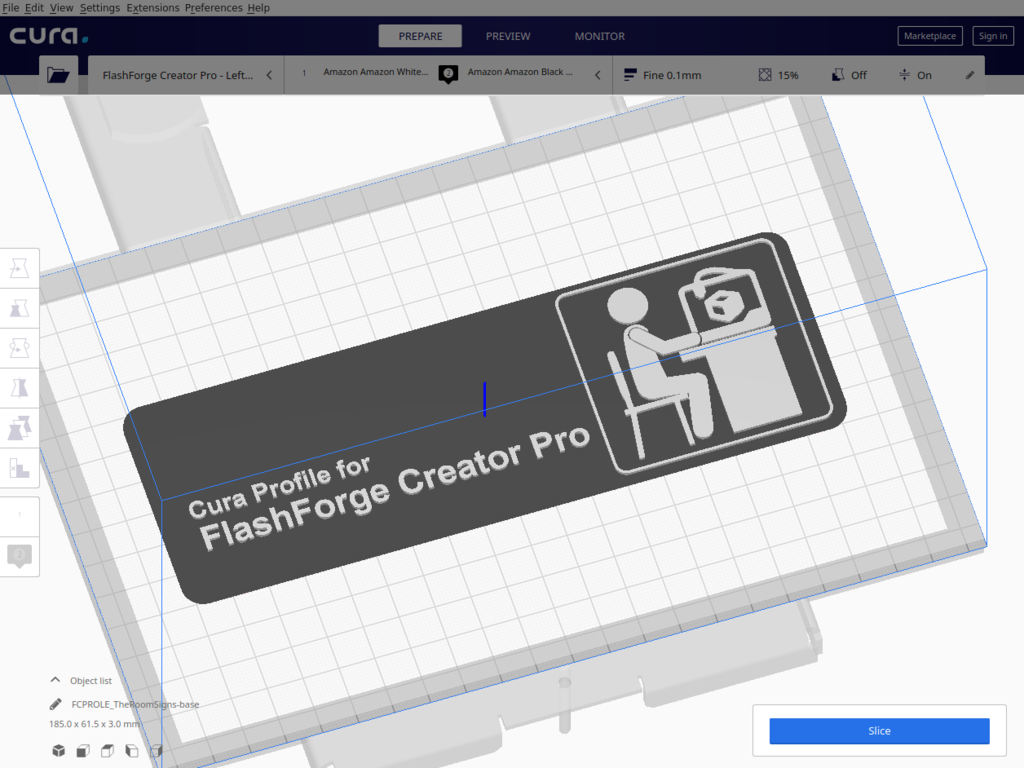Switch to right side view

tap(156, 750)
